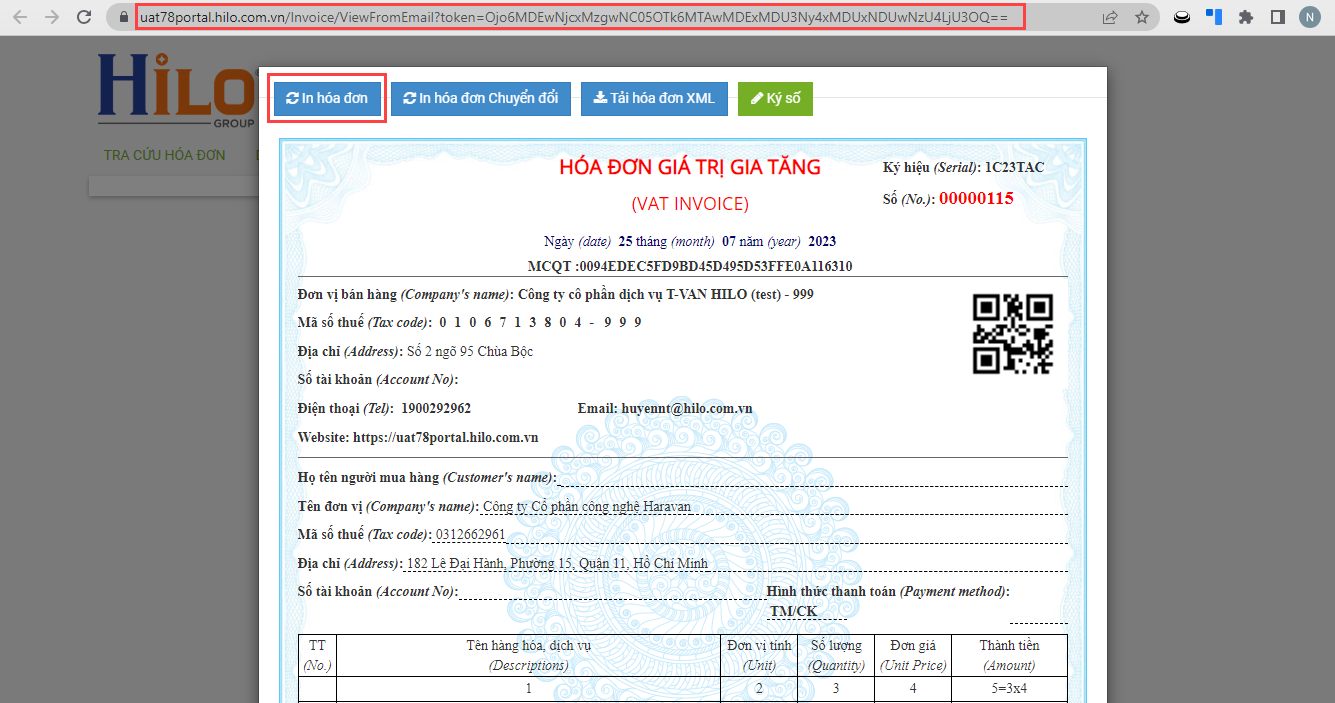Click the invoice QR code
The width and height of the screenshot is (1335, 703).
coord(1012,334)
